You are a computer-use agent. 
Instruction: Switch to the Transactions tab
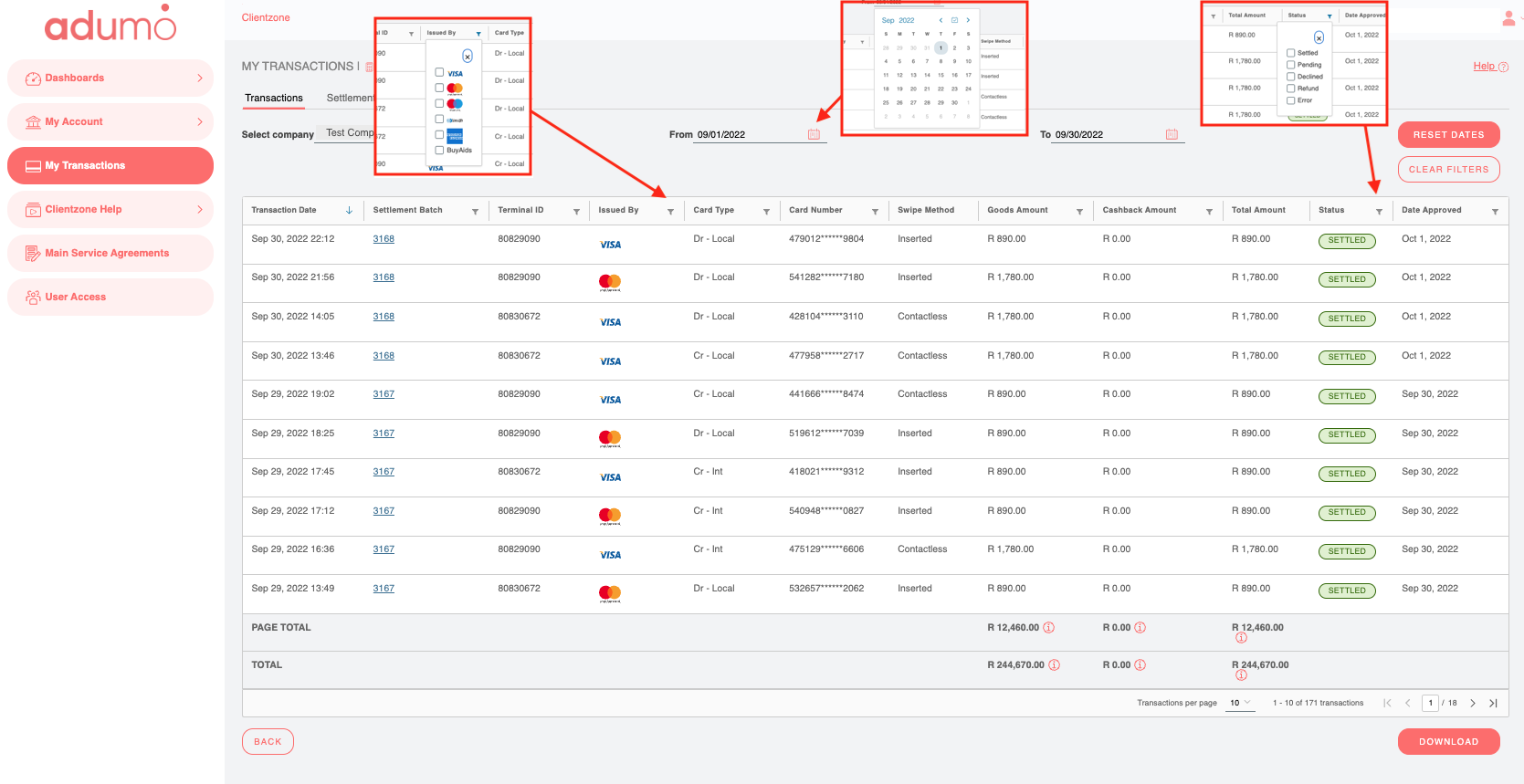(x=274, y=99)
